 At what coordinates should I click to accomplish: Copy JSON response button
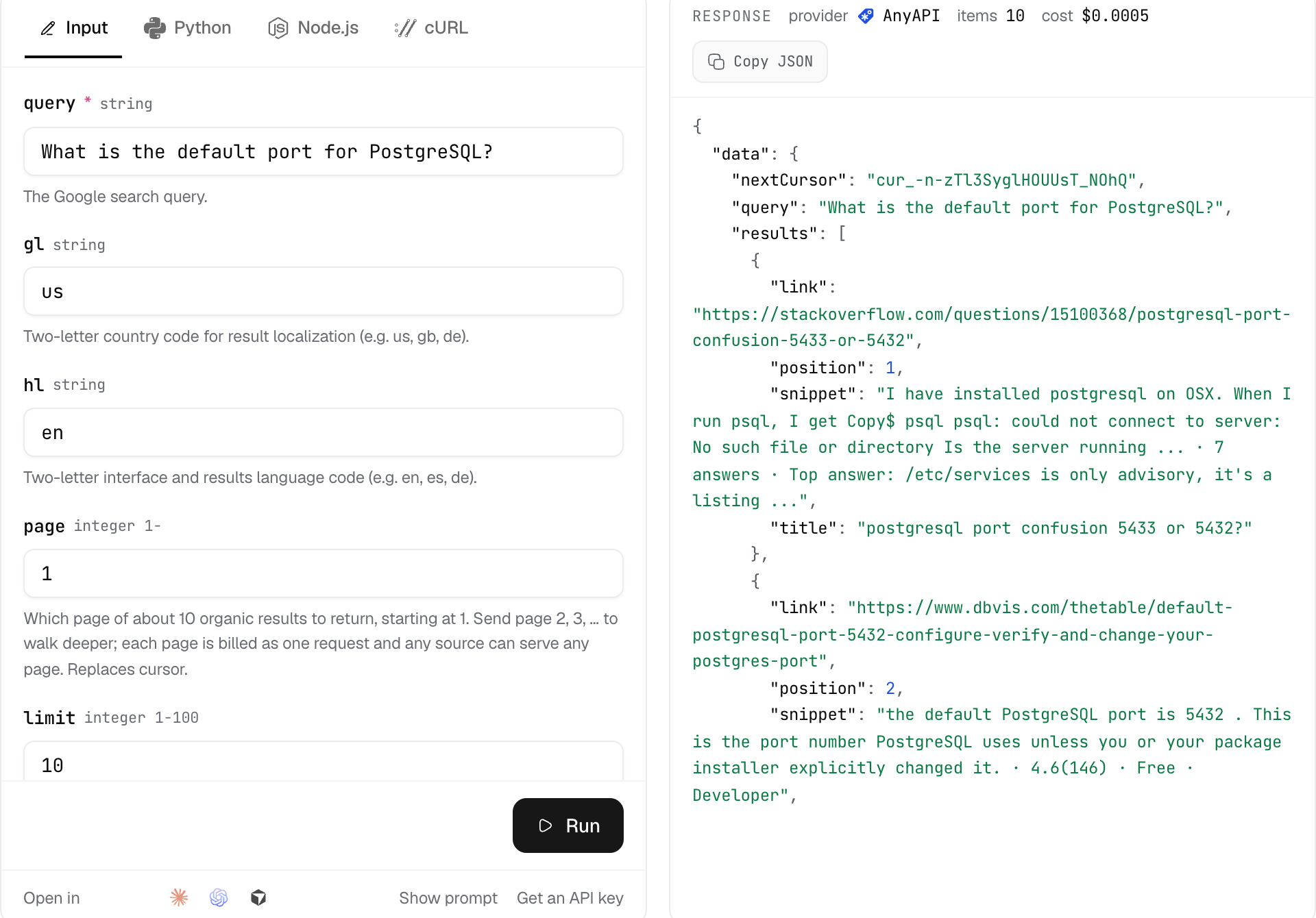[x=760, y=62]
